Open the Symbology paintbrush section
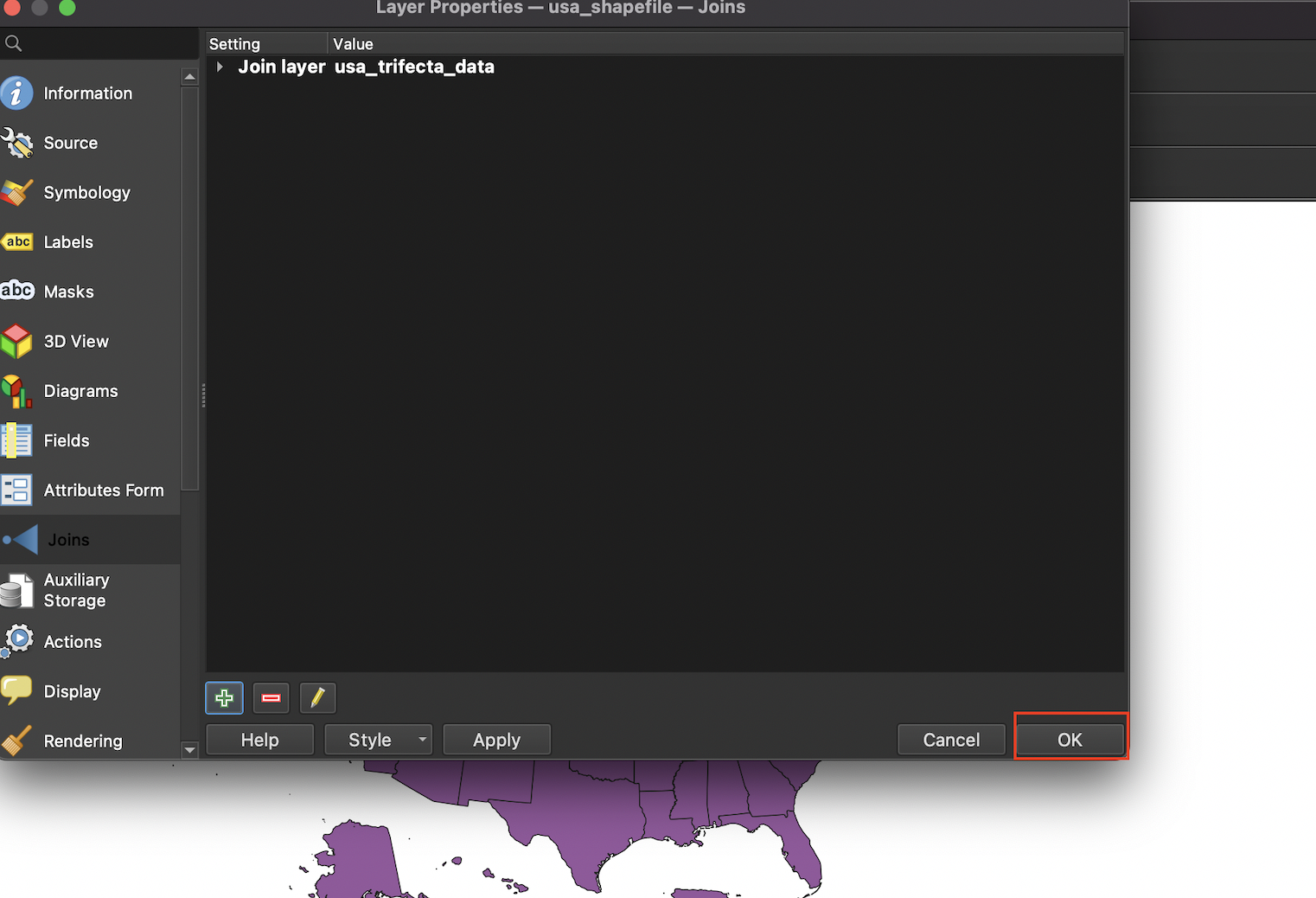The image size is (1316, 898). tap(17, 192)
